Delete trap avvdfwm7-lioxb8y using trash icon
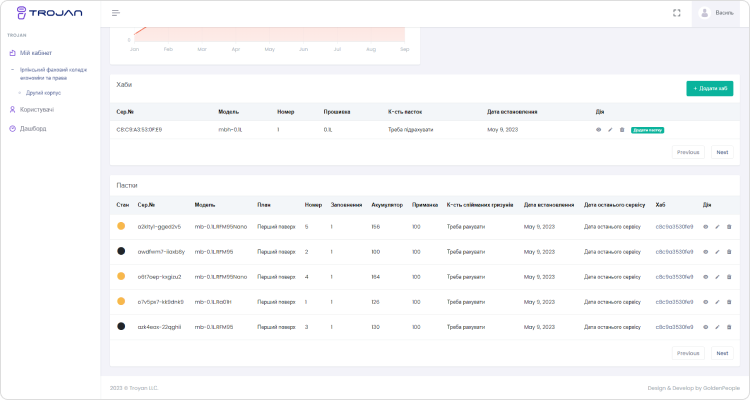The image size is (750, 400). point(729,252)
